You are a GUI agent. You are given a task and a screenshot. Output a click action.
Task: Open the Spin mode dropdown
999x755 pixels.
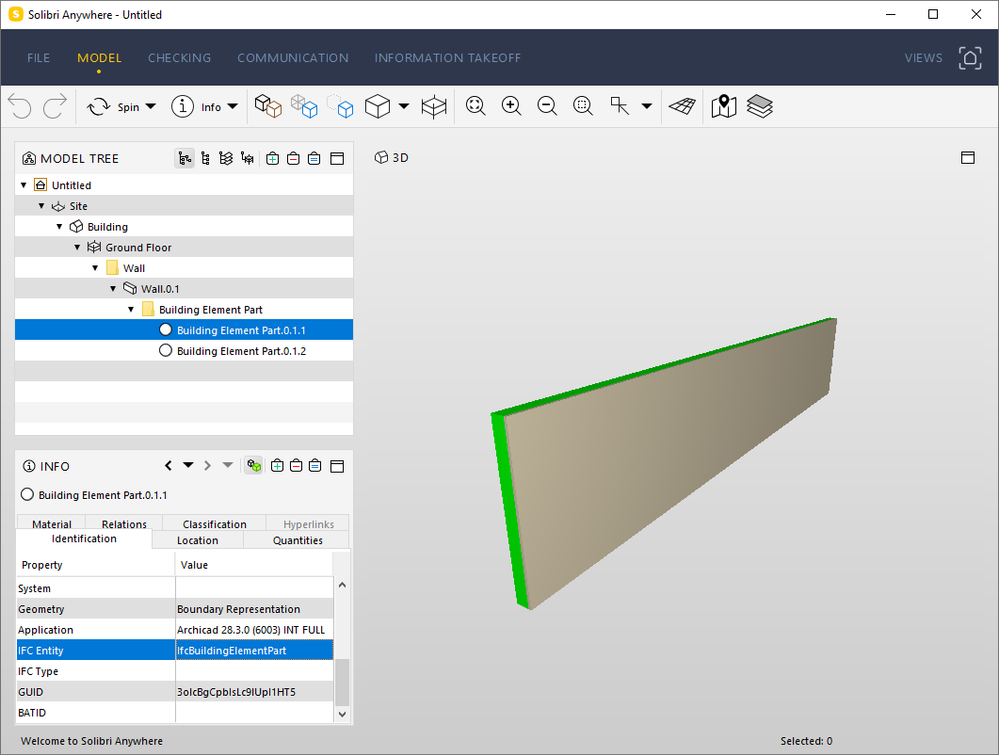point(151,107)
